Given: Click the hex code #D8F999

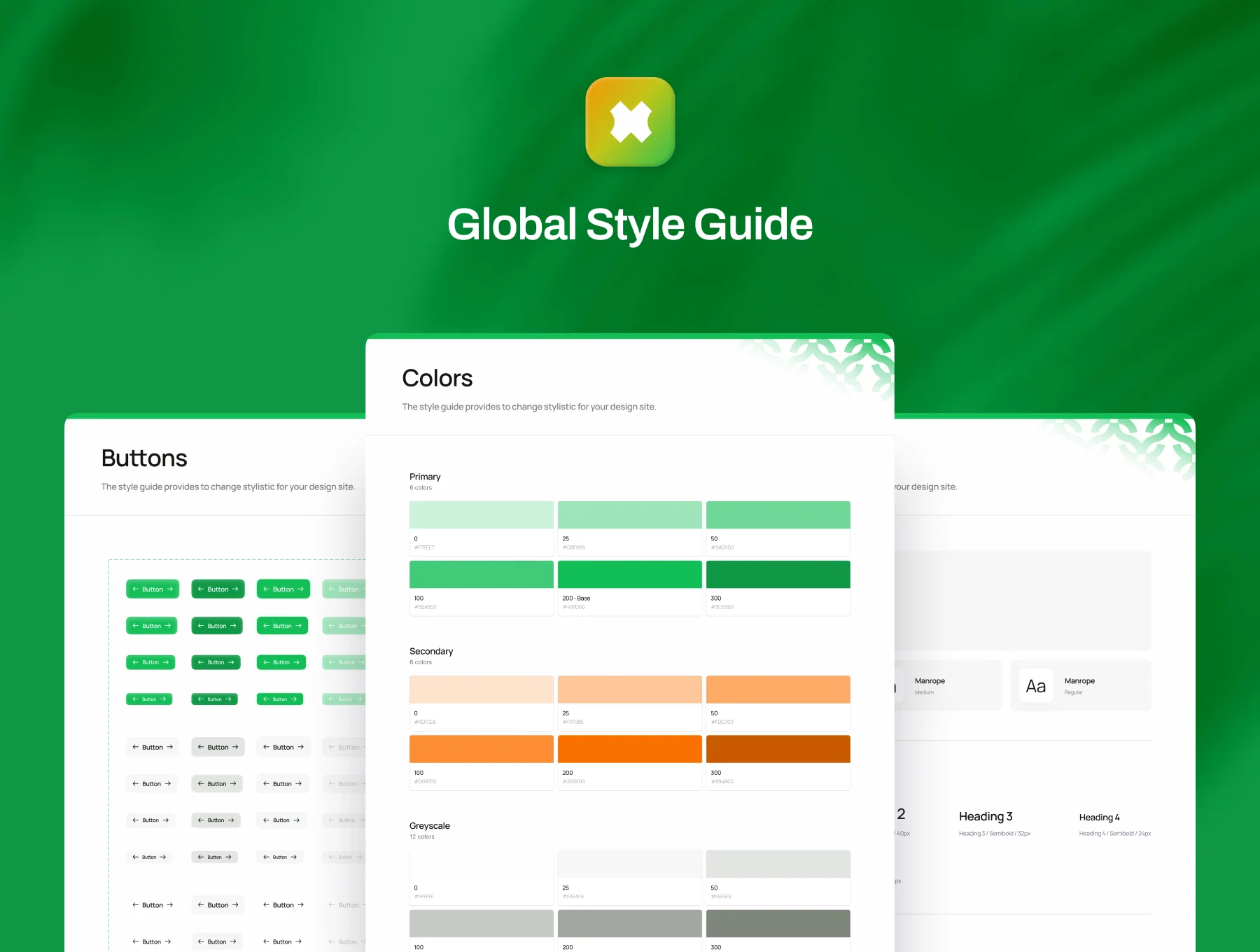Looking at the screenshot, I should [574, 547].
